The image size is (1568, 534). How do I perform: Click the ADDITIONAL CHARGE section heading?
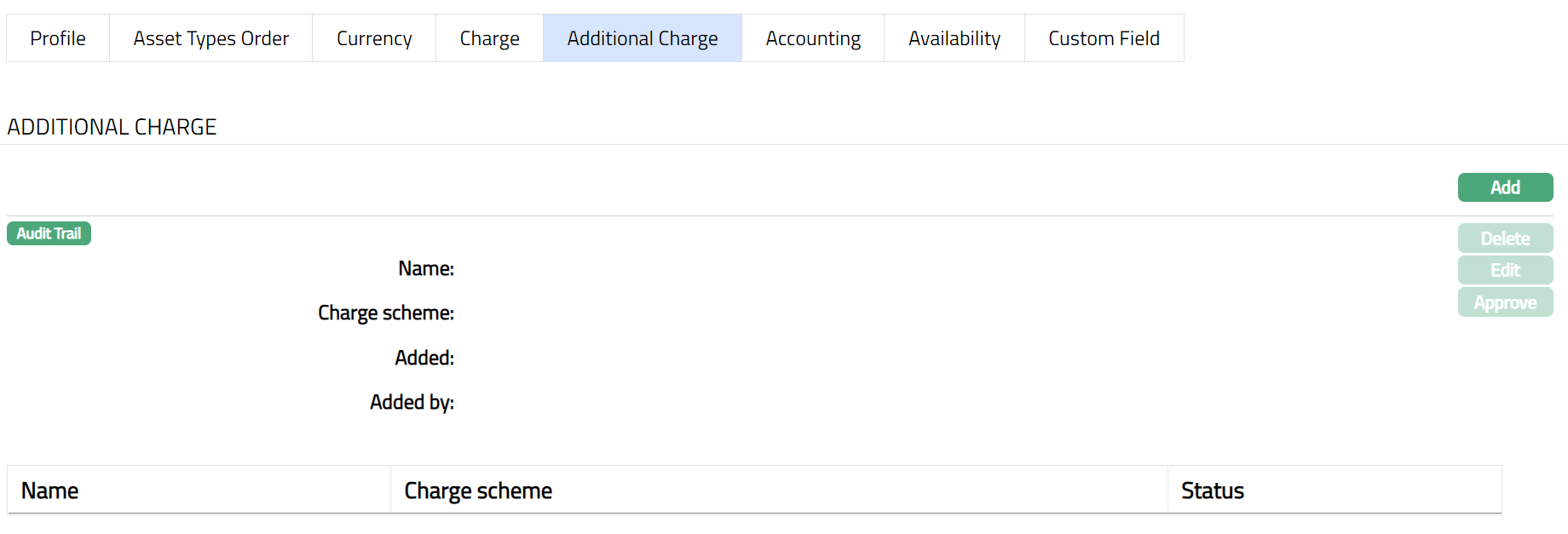[x=112, y=127]
